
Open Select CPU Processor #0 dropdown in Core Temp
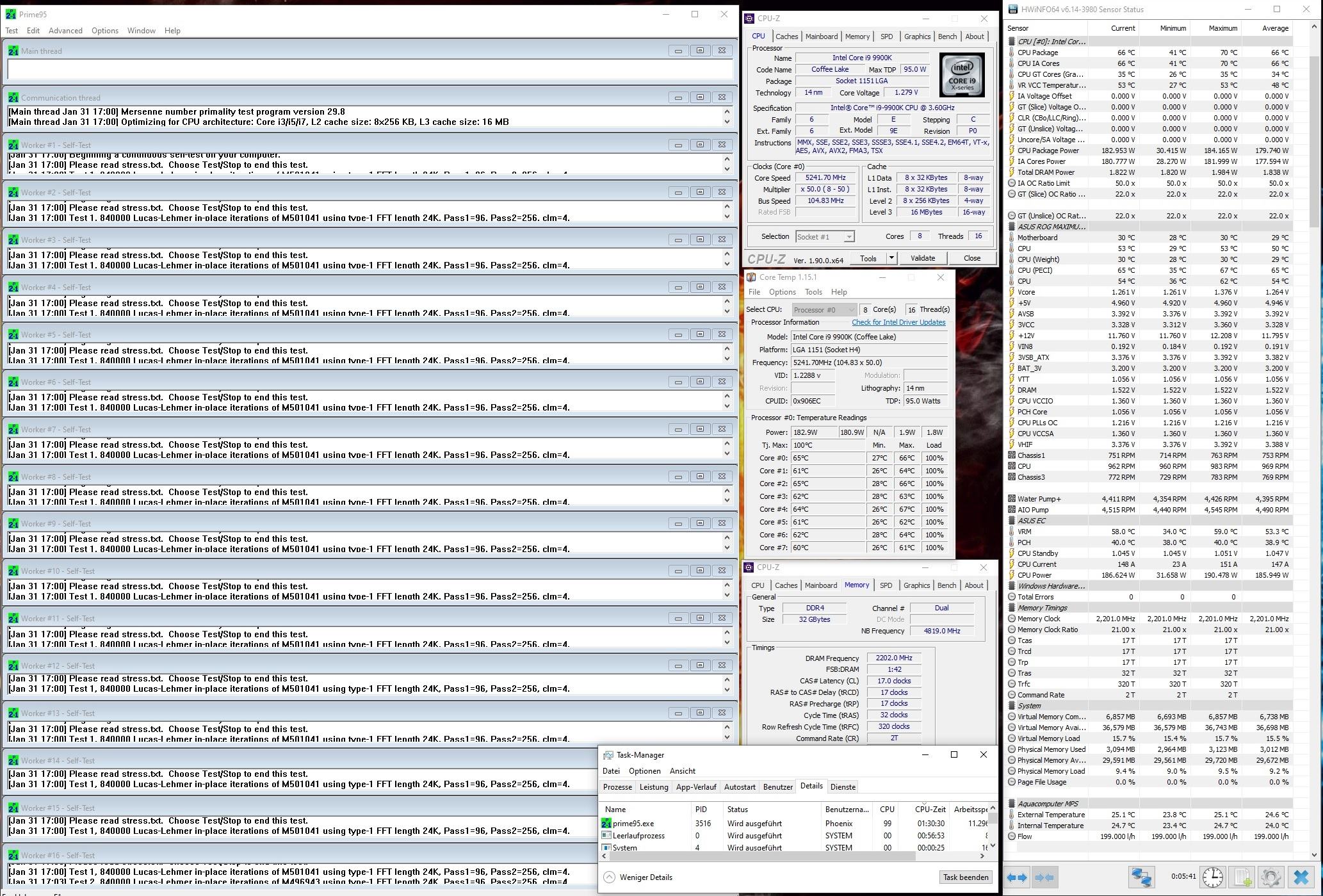[824, 310]
